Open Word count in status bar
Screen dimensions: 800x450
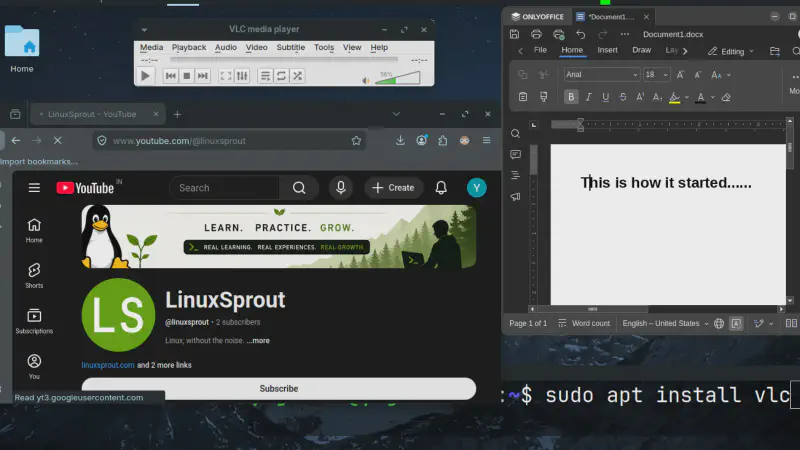click(584, 323)
